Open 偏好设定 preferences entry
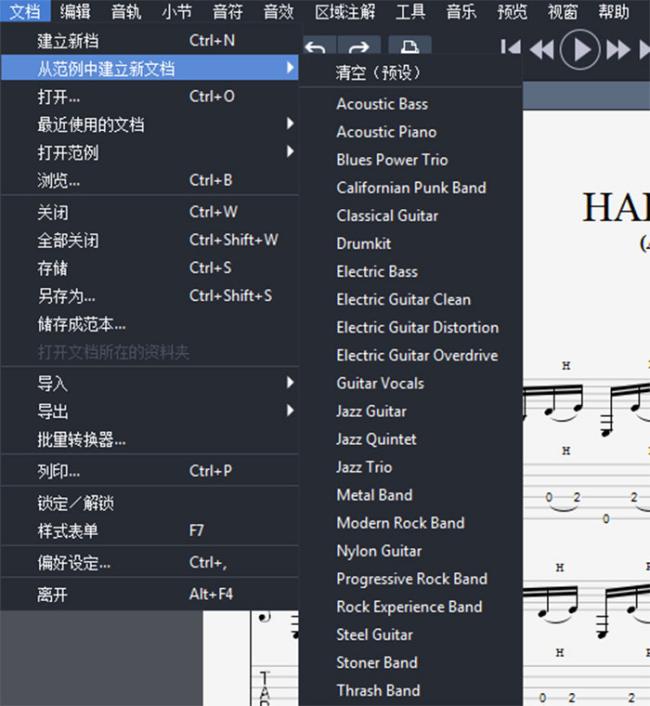650x706 pixels. (x=74, y=563)
